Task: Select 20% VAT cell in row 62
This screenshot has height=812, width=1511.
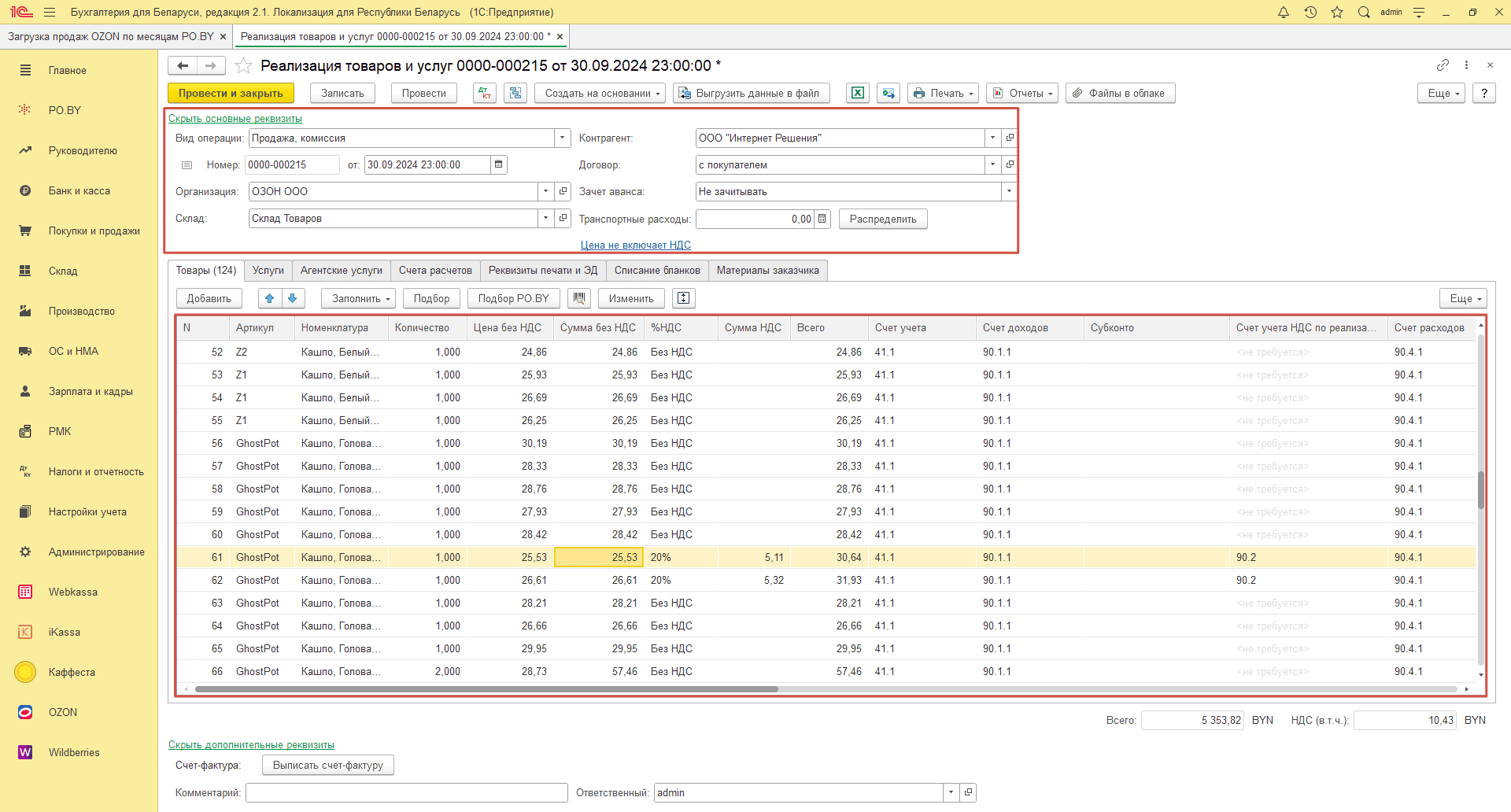Action: (681, 580)
